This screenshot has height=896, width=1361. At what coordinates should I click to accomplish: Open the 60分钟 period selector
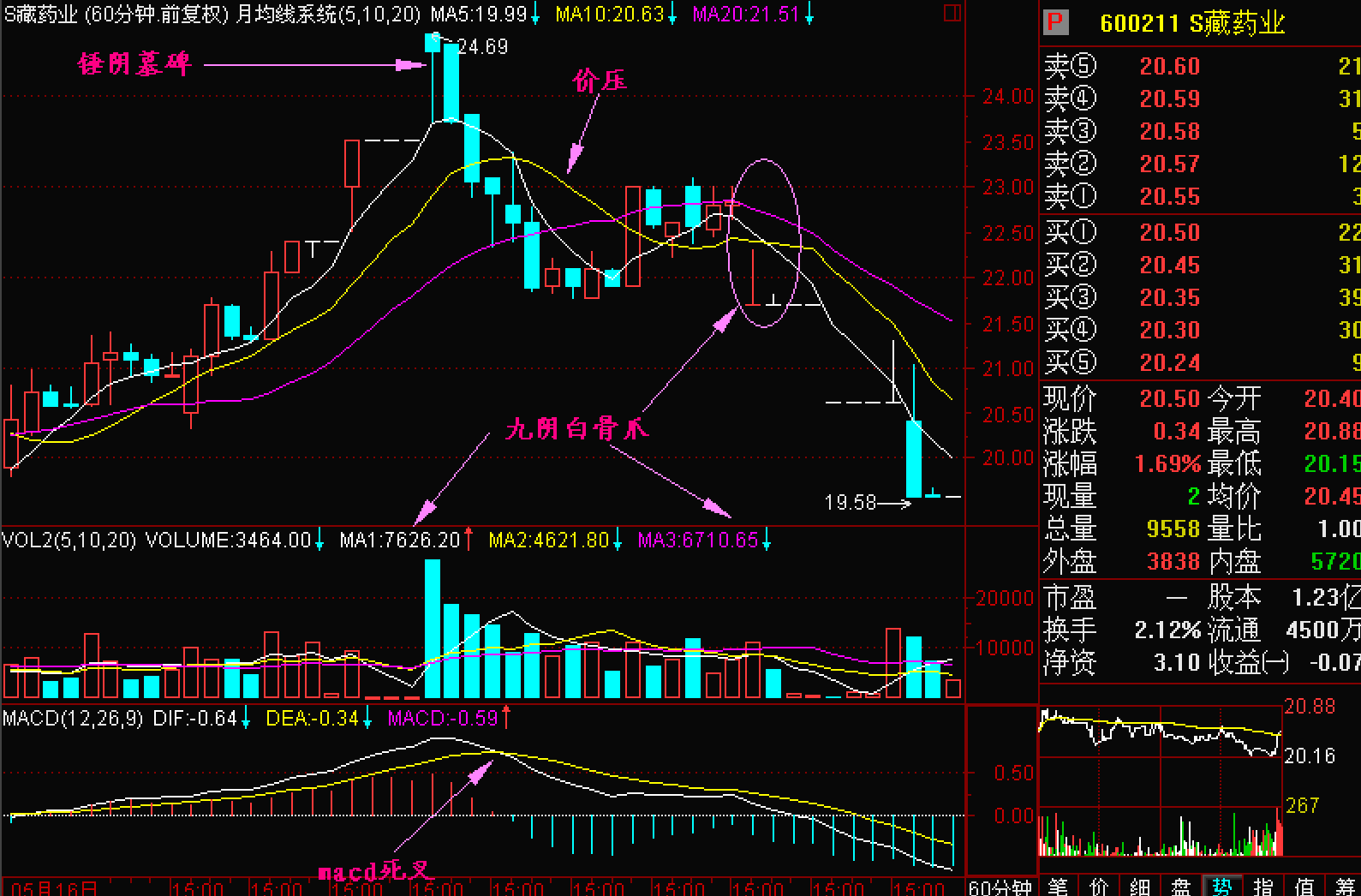point(1000,887)
